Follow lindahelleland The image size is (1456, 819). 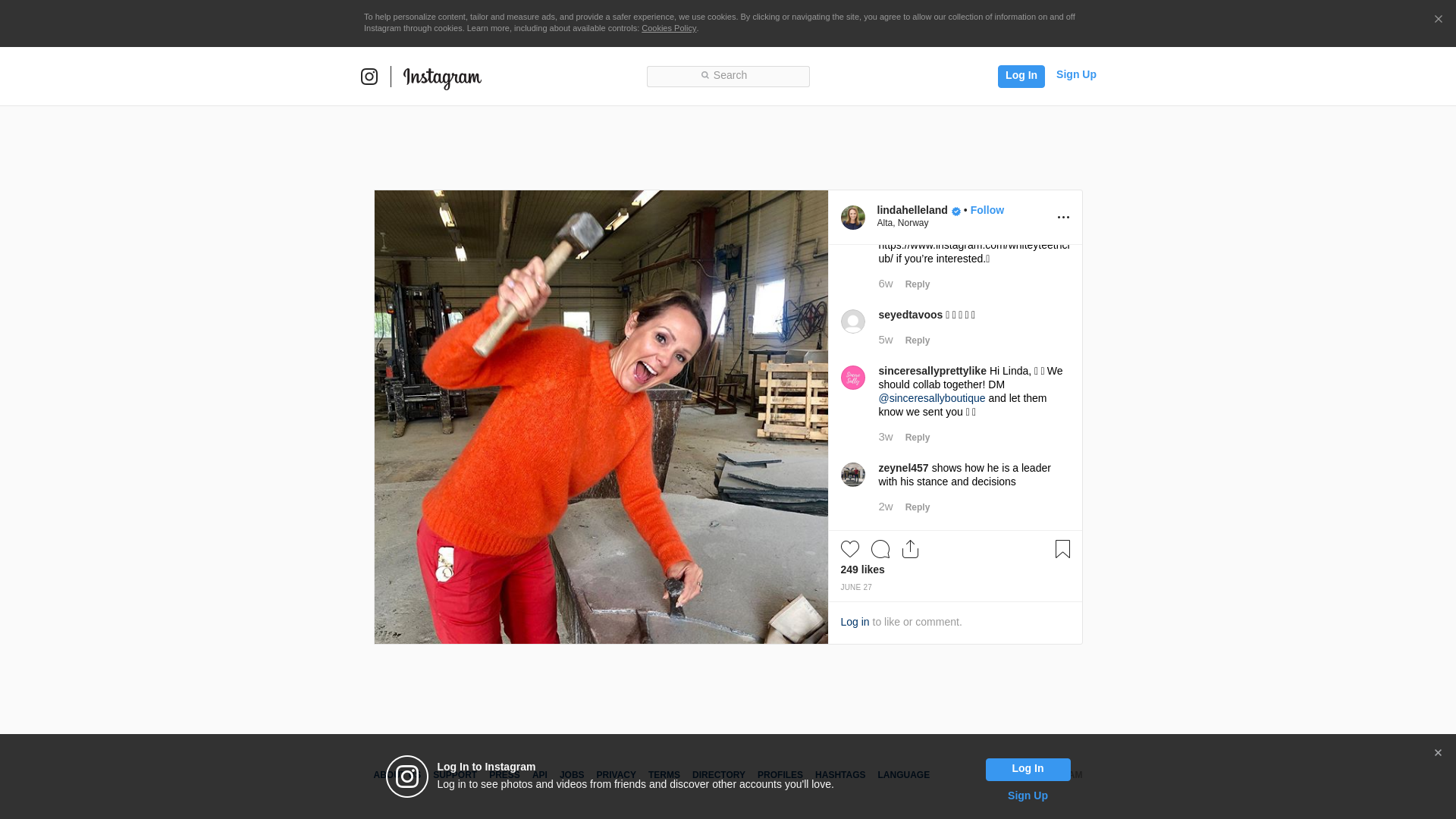[987, 210]
